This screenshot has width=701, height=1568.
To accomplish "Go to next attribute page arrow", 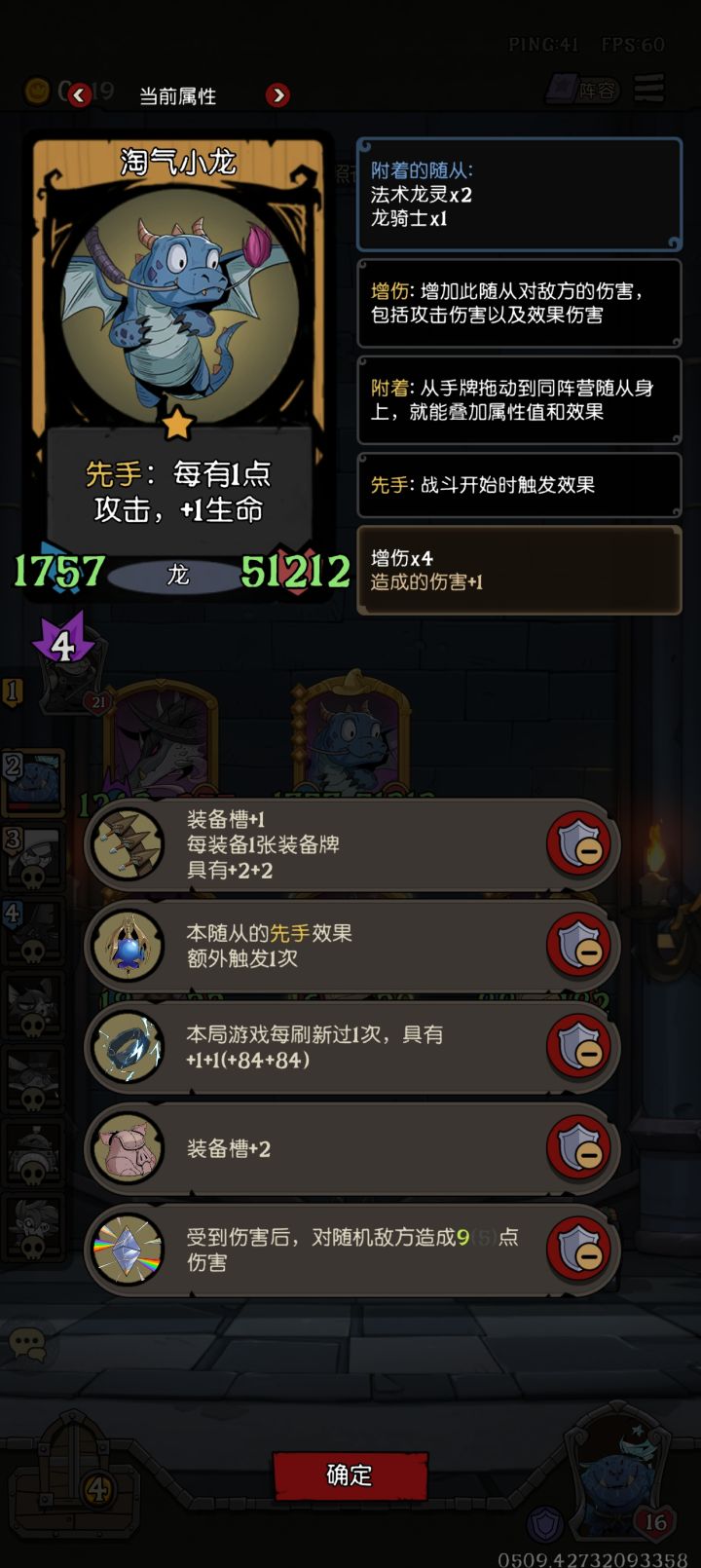I will click(x=277, y=94).
